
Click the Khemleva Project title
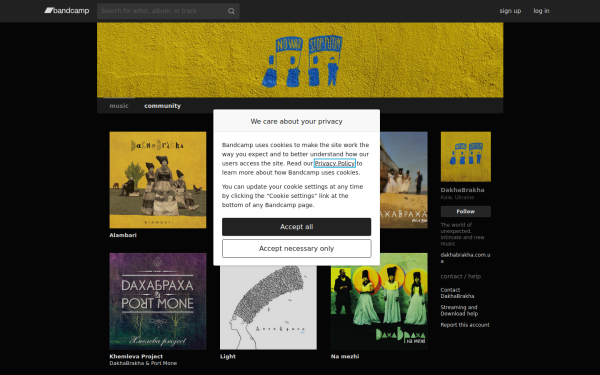(136, 356)
